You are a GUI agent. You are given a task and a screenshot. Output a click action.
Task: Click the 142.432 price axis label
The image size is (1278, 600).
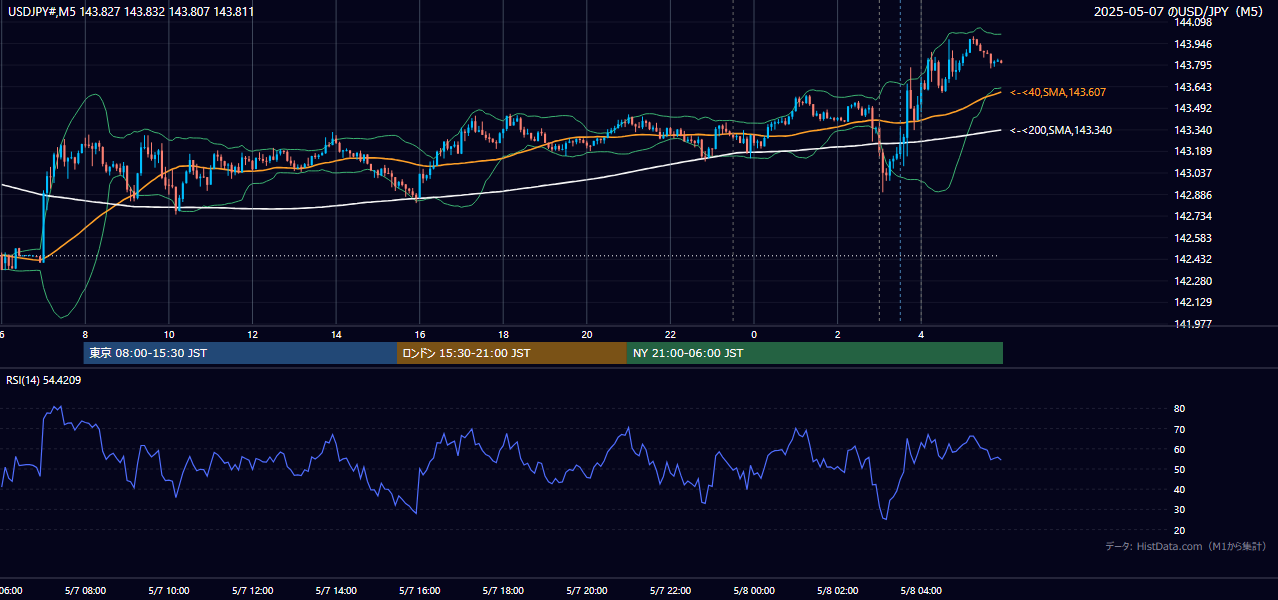click(x=1193, y=259)
